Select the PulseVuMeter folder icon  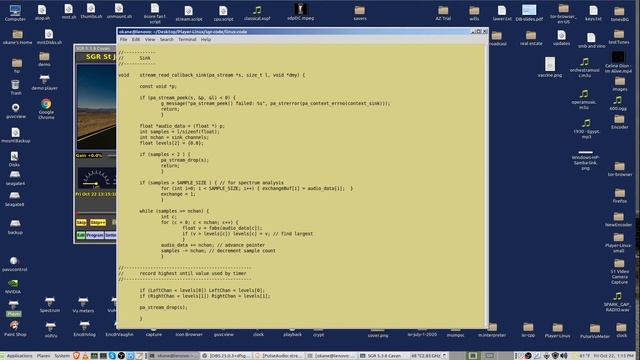tap(595, 331)
